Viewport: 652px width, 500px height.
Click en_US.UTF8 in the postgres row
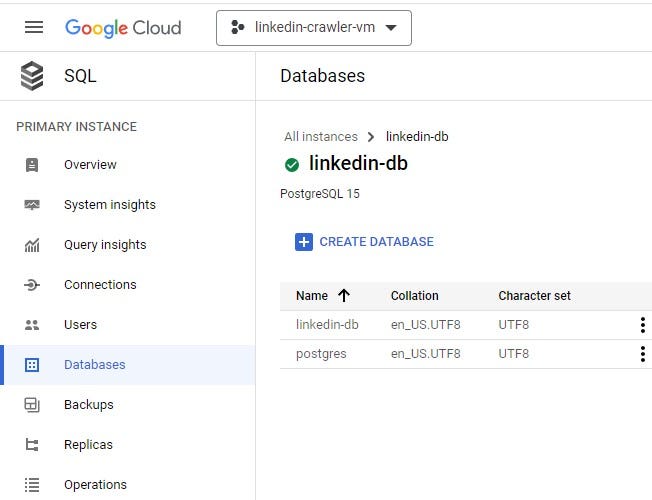click(x=426, y=354)
